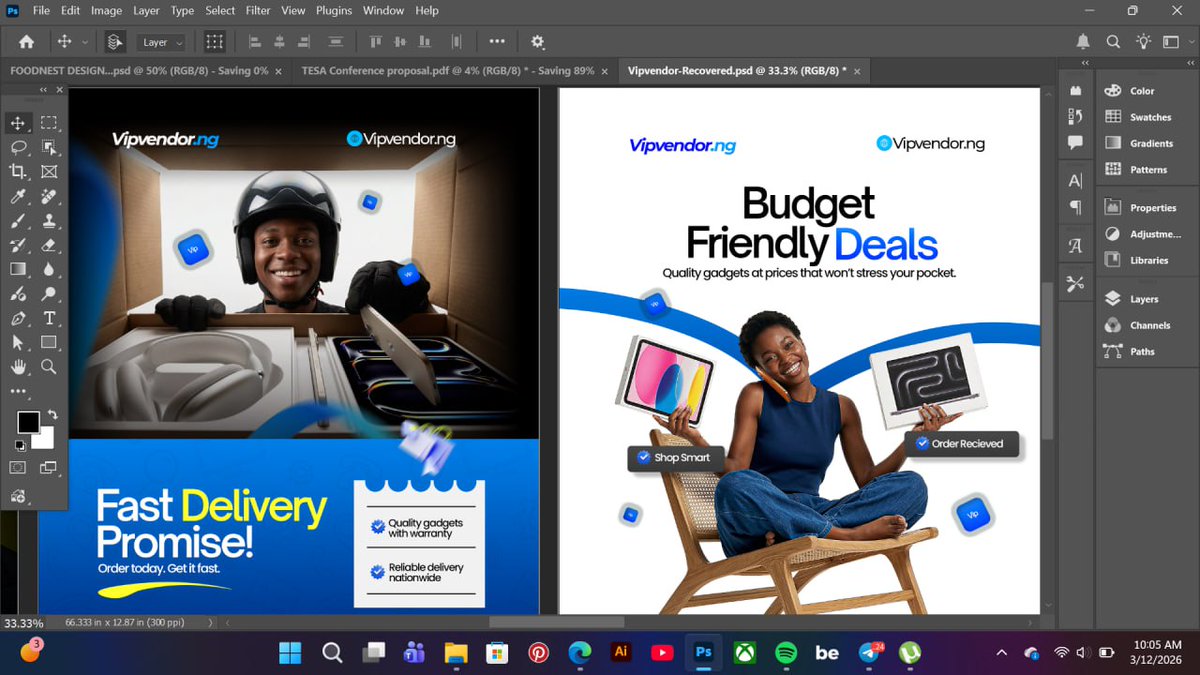The height and width of the screenshot is (675, 1200).
Task: Reset default foreground and background colors
Action: [x=20, y=445]
